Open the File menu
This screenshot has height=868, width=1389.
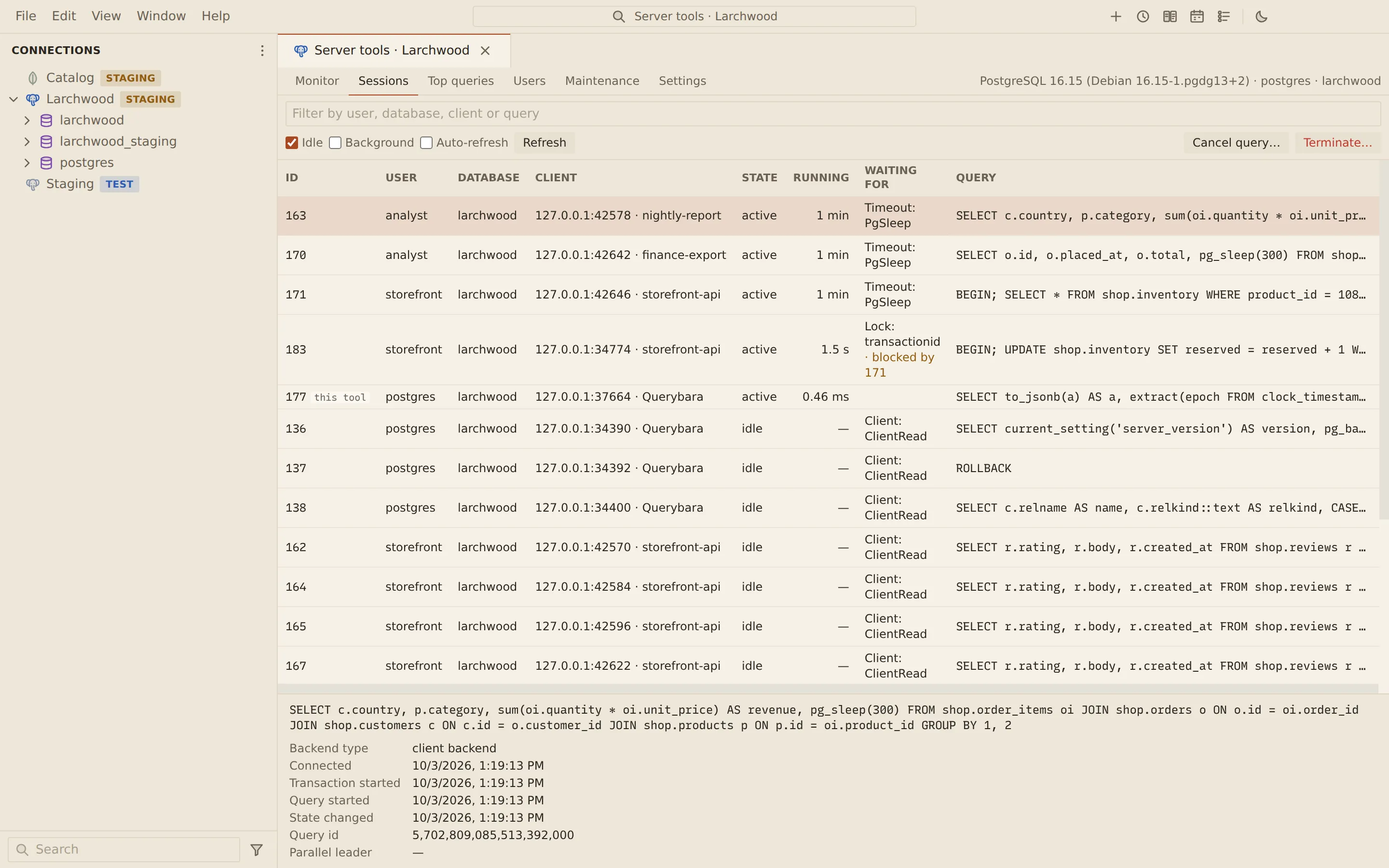coord(26,16)
